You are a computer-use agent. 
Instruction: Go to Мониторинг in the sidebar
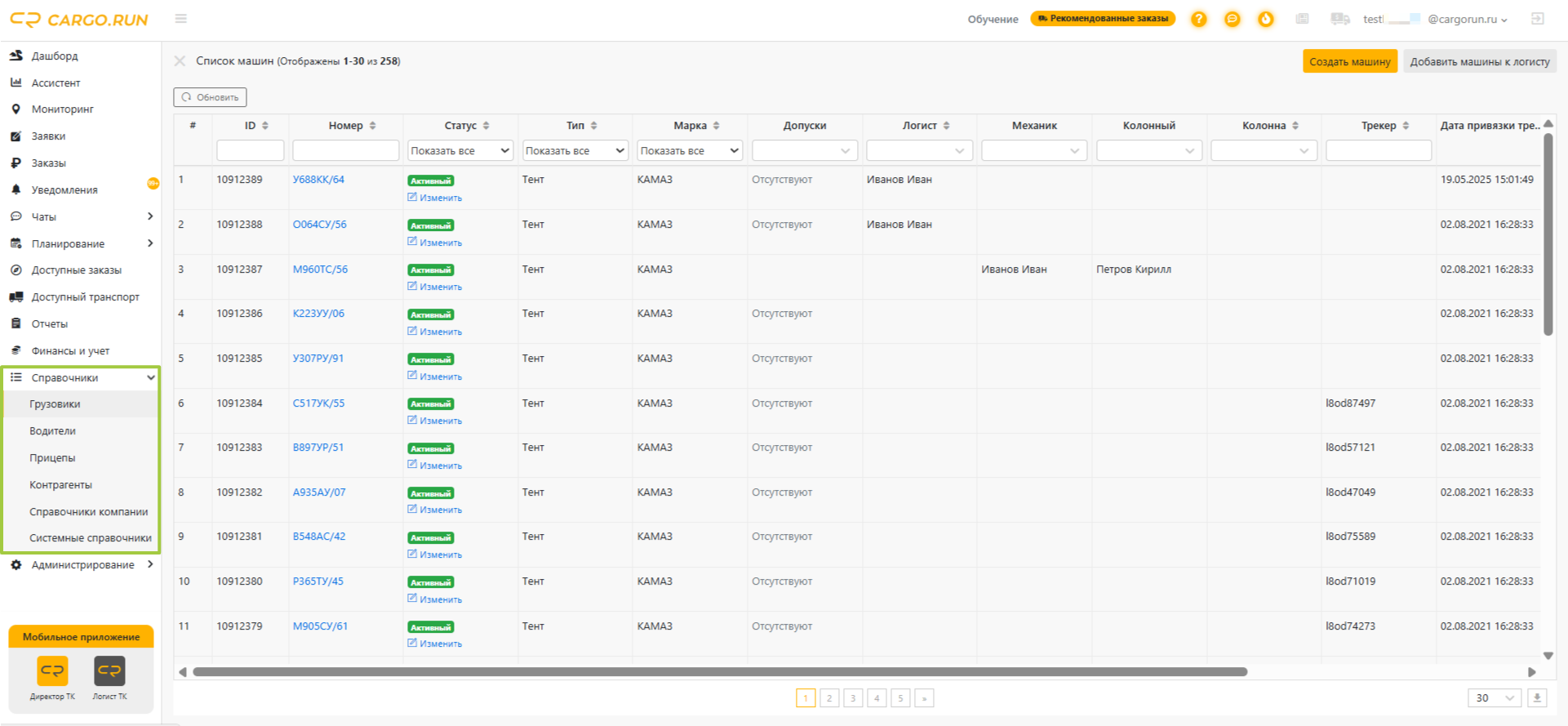click(62, 109)
